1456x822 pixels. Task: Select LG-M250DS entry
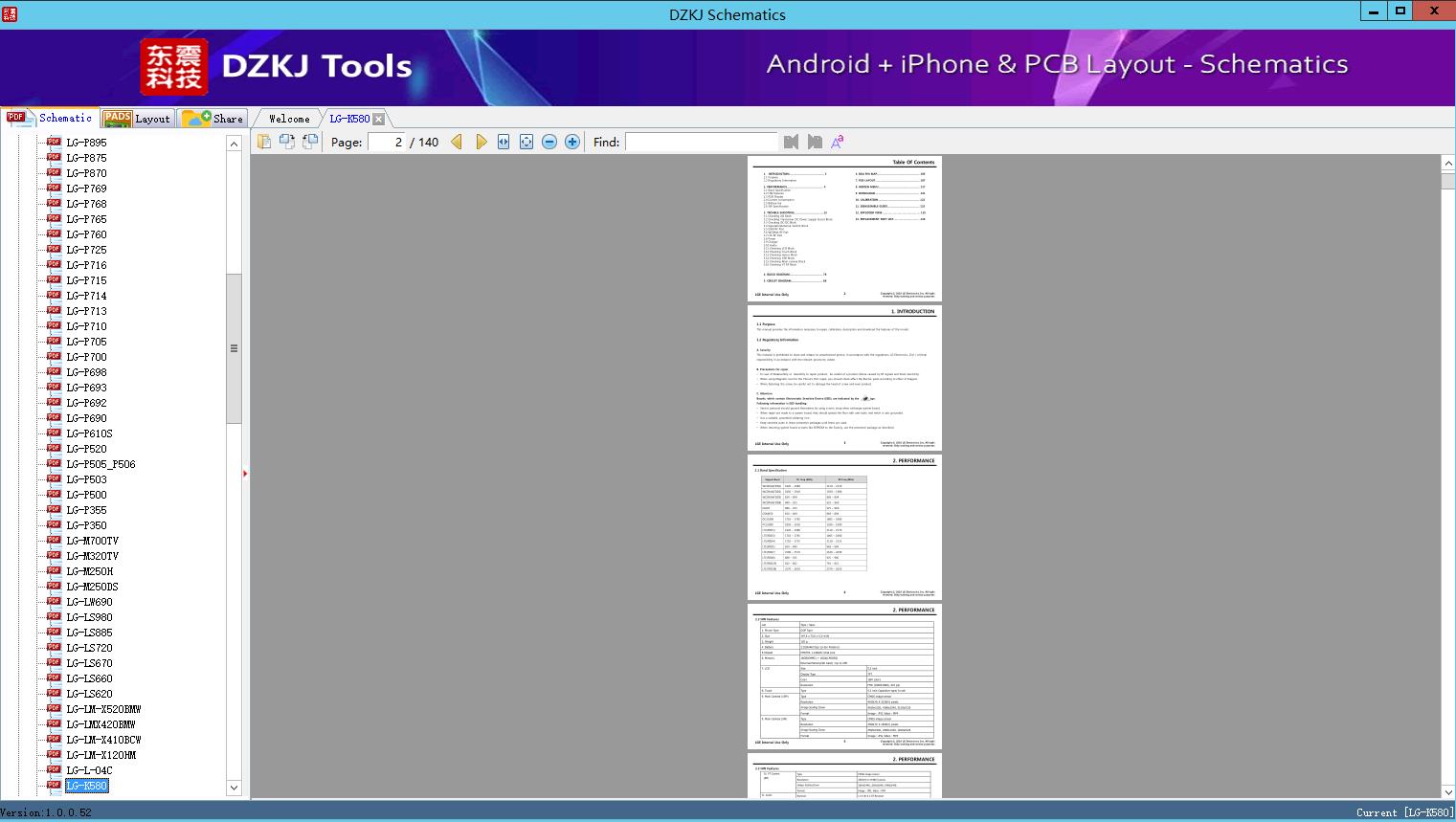(x=92, y=587)
